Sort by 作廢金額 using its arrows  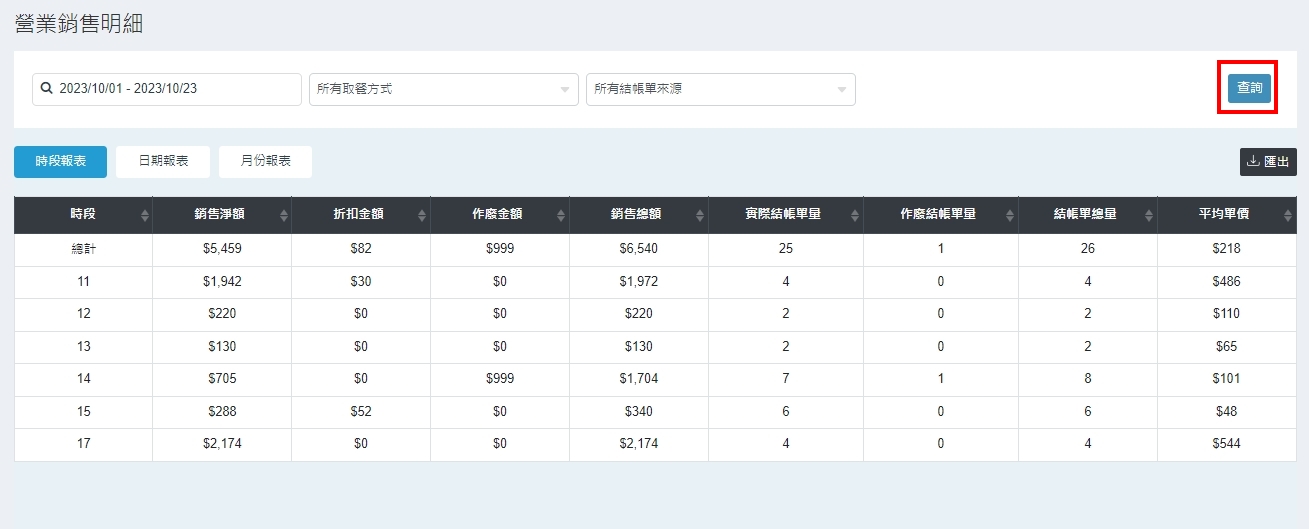(x=562, y=215)
